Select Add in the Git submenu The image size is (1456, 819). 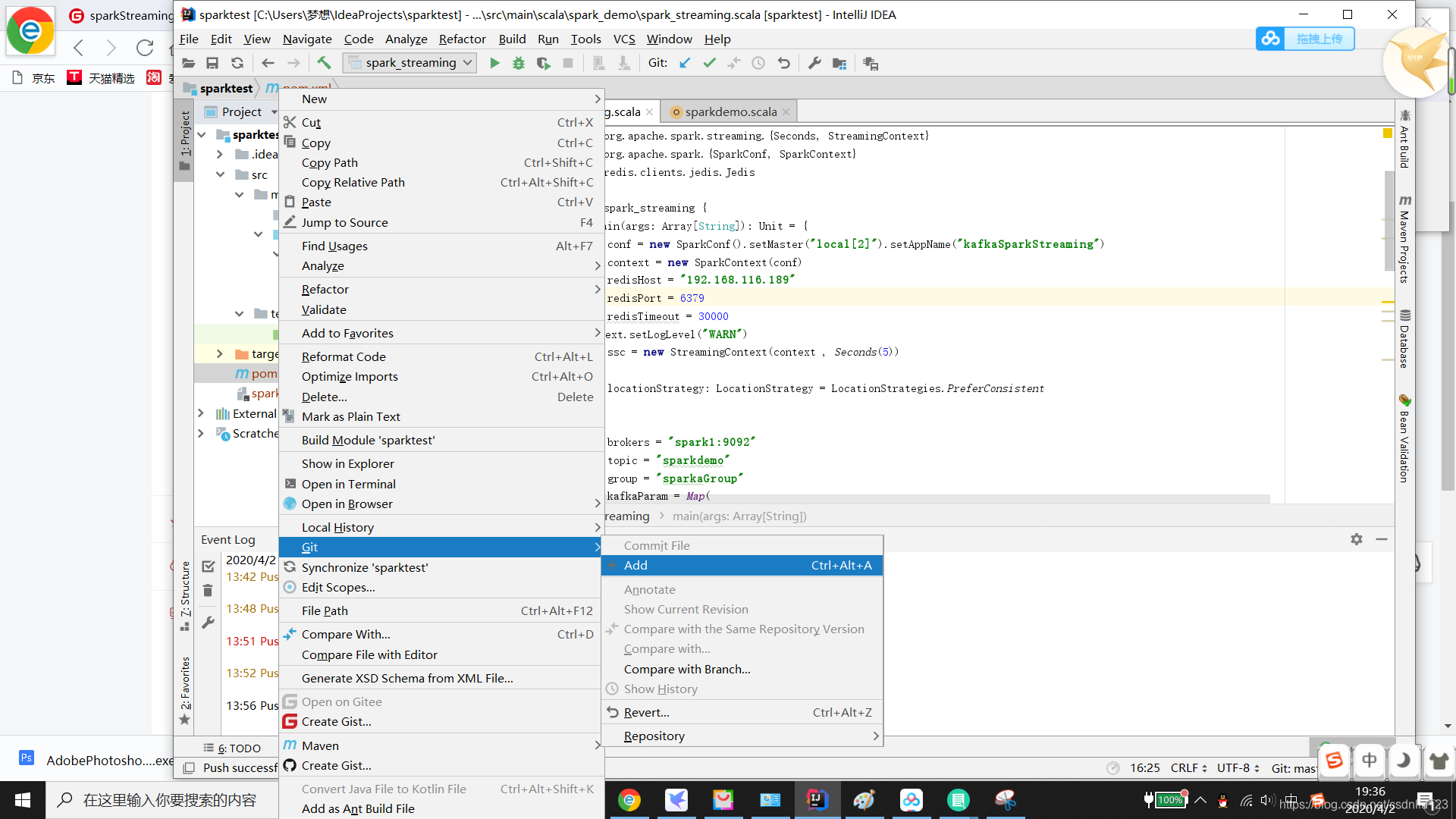click(x=742, y=566)
